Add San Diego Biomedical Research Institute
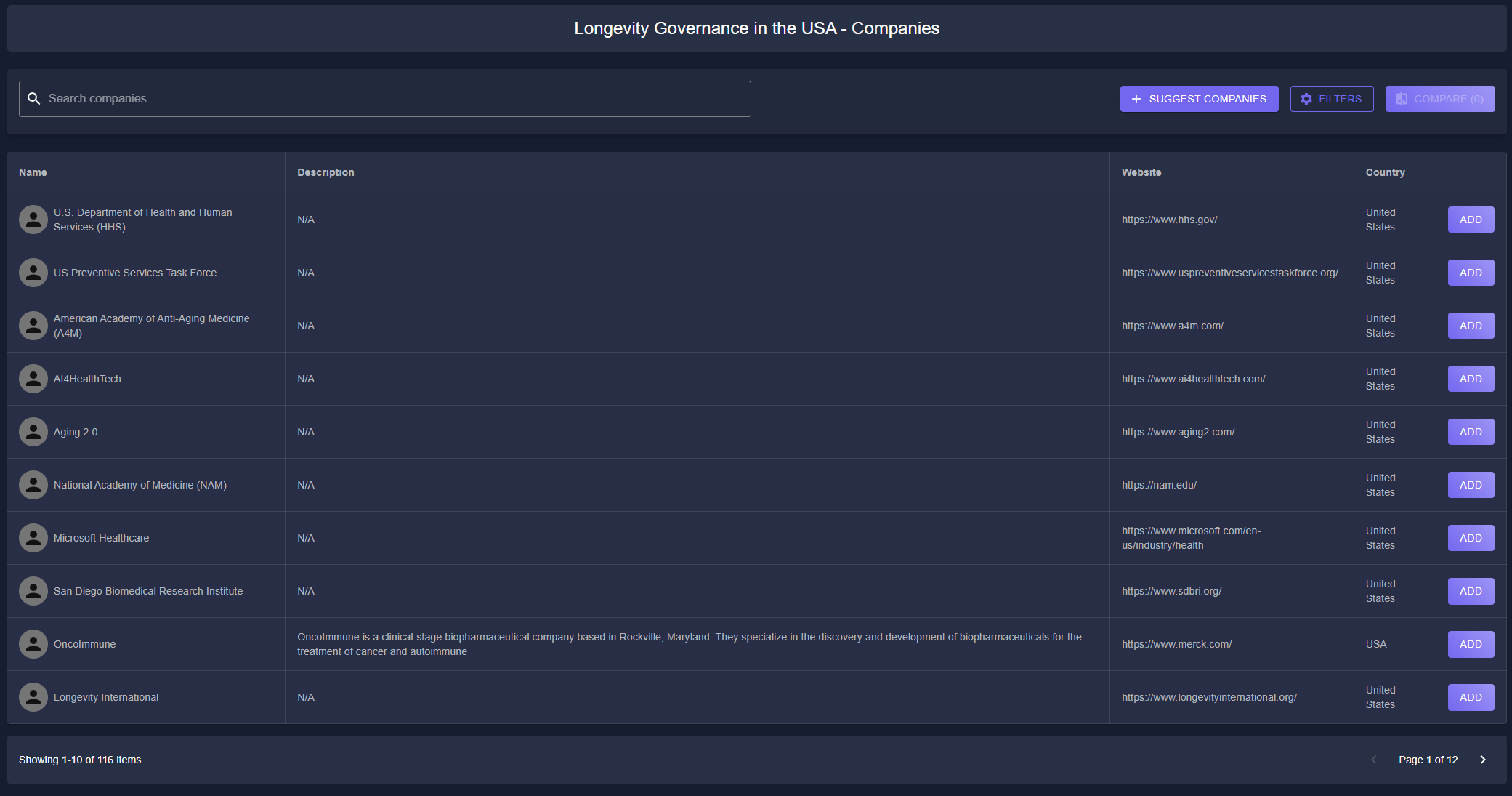Image resolution: width=1512 pixels, height=796 pixels. [x=1471, y=591]
